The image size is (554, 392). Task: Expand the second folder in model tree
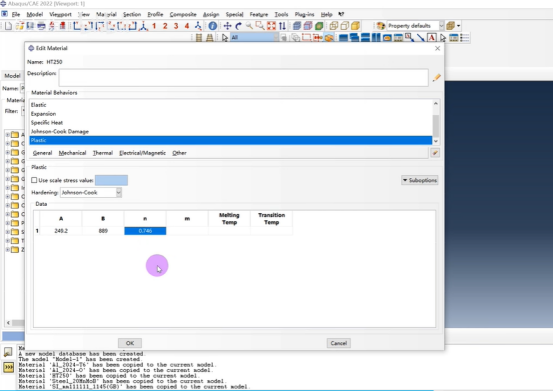7,144
